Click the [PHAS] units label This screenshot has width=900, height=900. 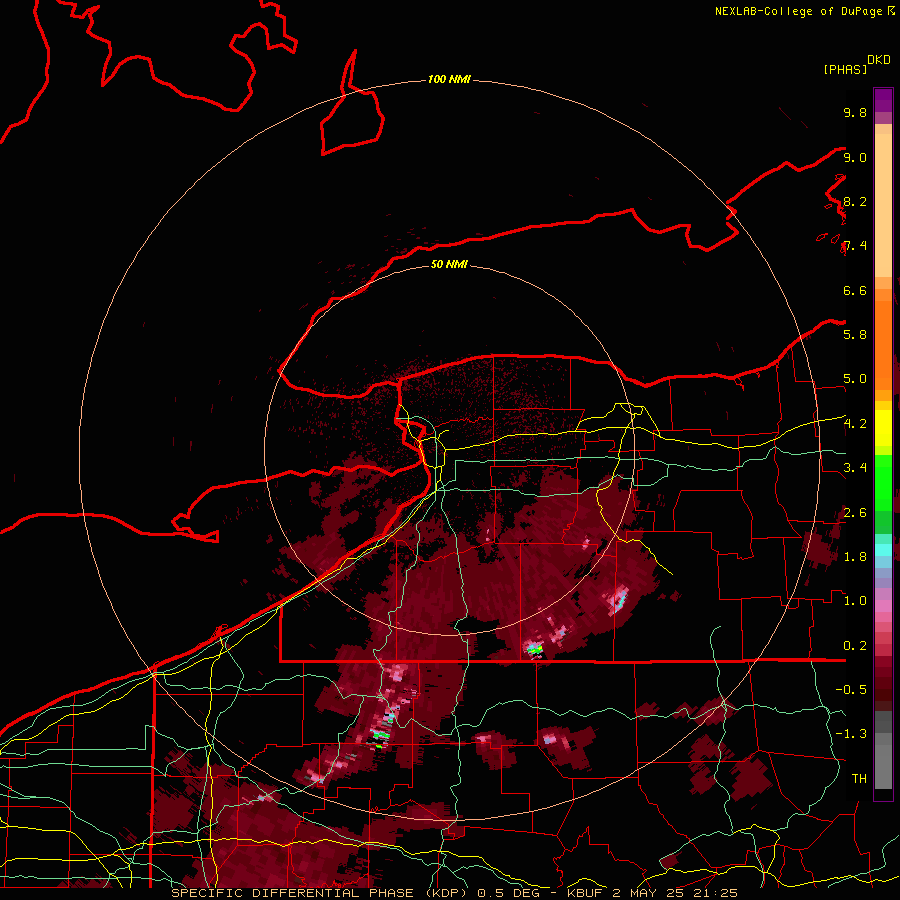(x=845, y=70)
